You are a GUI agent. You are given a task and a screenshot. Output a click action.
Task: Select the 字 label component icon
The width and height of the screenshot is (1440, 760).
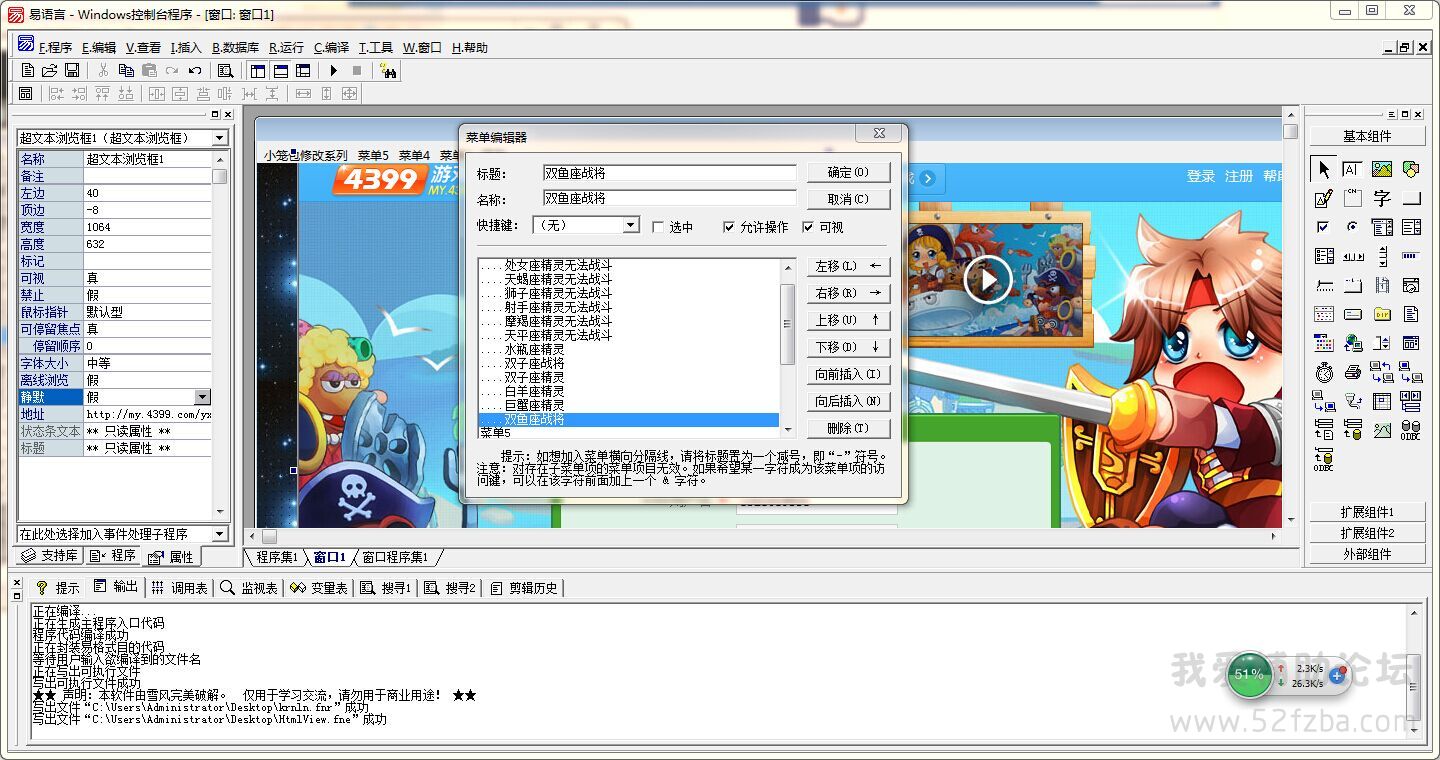(x=1382, y=198)
